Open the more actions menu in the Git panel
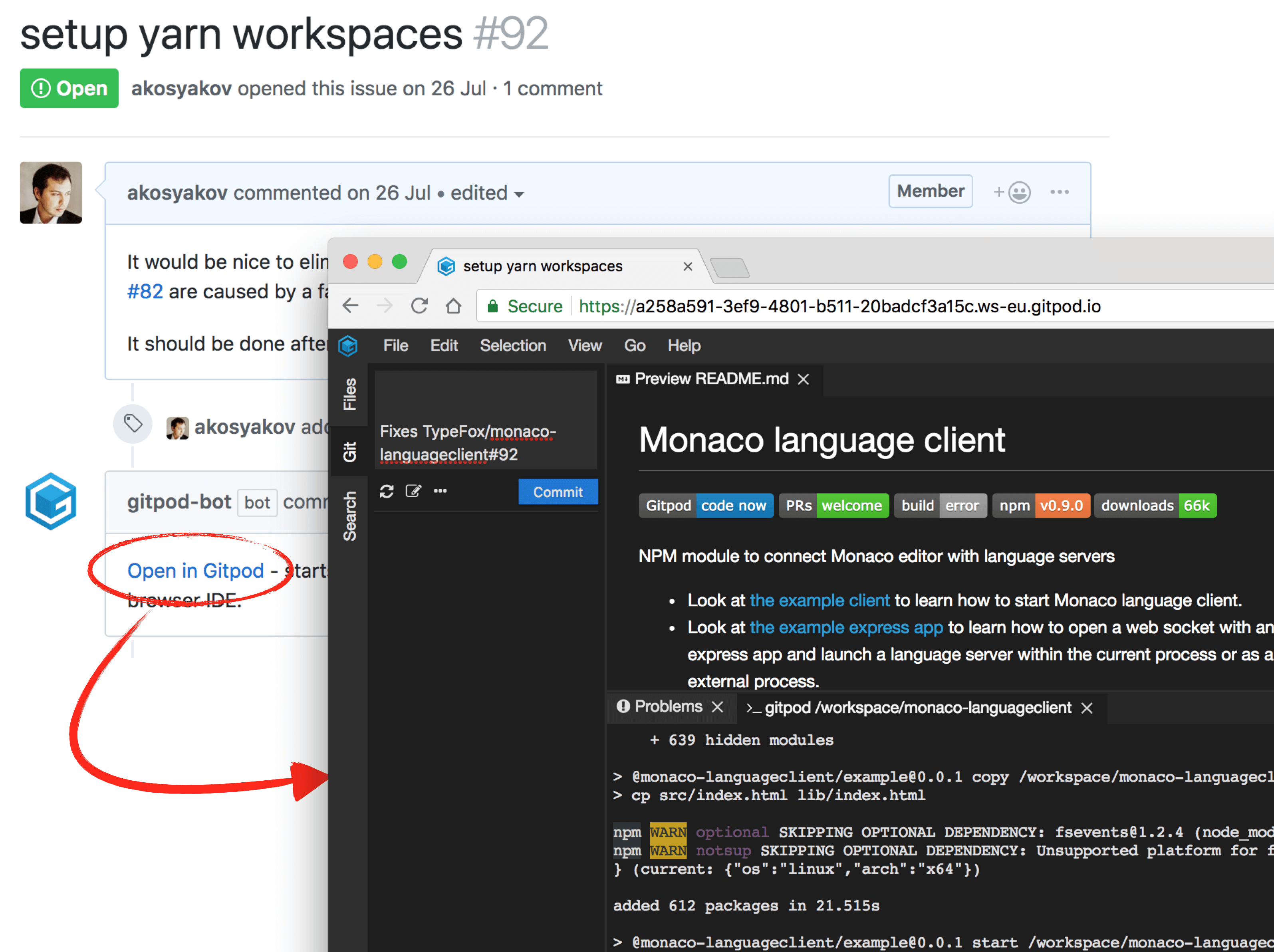 (441, 491)
